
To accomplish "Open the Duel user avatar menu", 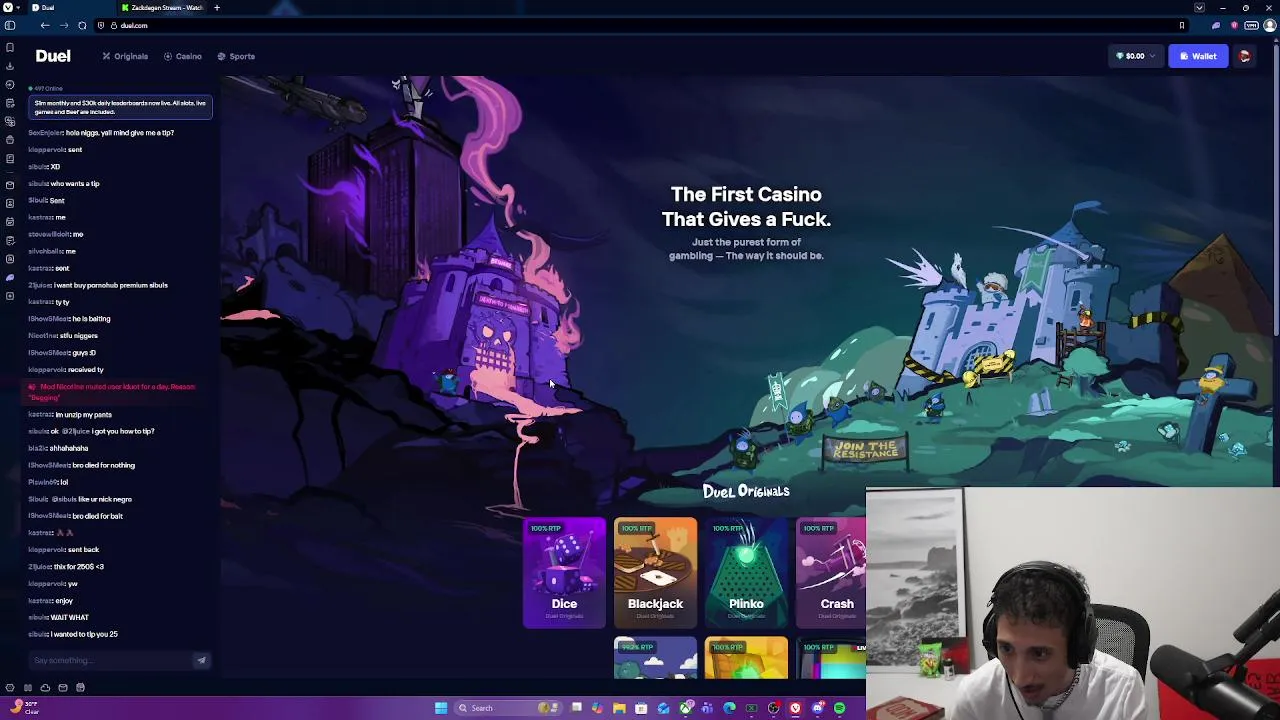I will 1244,56.
